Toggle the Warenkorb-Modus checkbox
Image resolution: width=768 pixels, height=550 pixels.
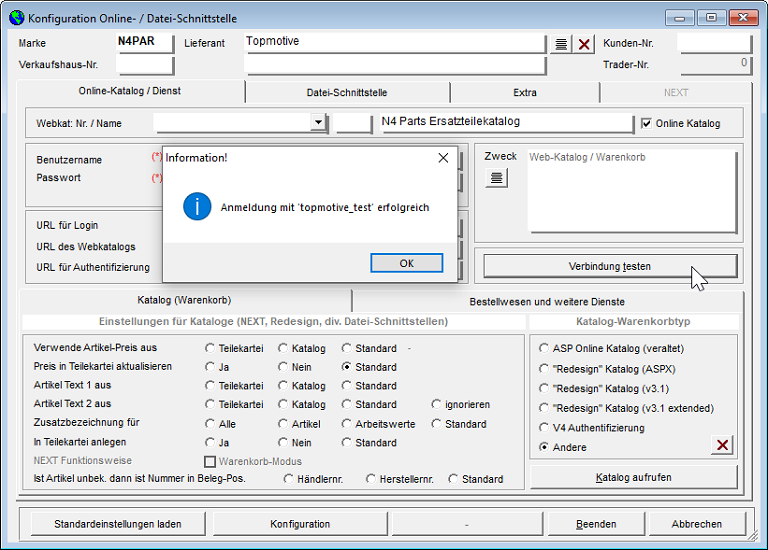(210, 461)
